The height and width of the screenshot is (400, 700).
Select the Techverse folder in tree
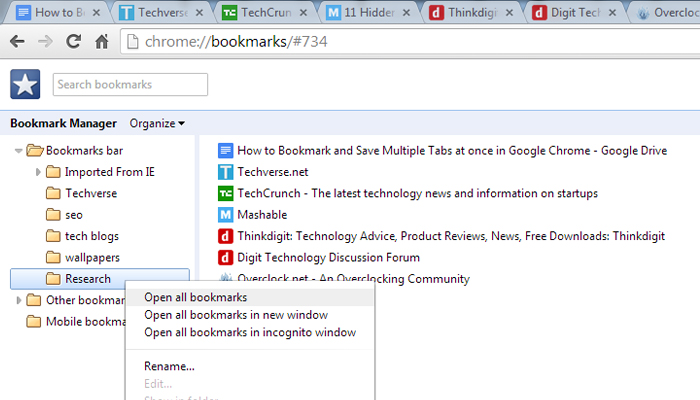click(x=91, y=193)
